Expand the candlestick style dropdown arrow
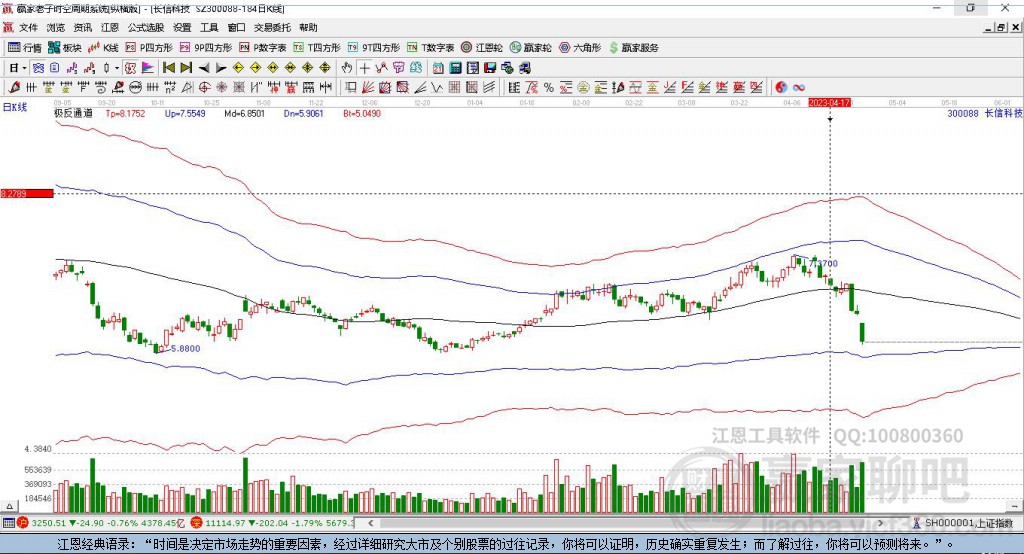Image resolution: width=1024 pixels, height=554 pixels. pyautogui.click(x=117, y=67)
